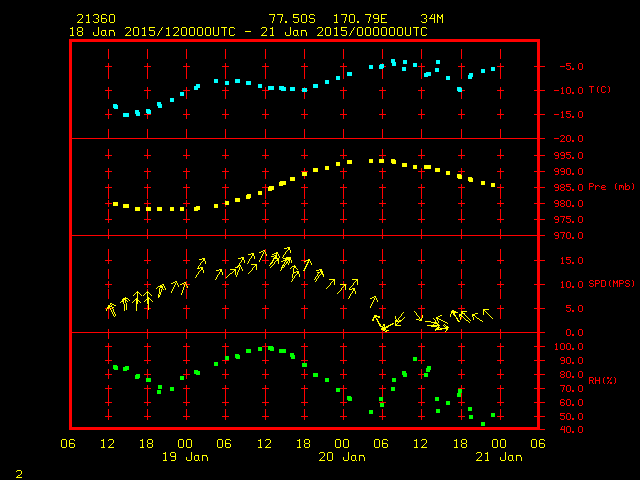This screenshot has height=480, width=640.
Task: Click the positive 10.0 wind speed label
Action: (x=571, y=284)
